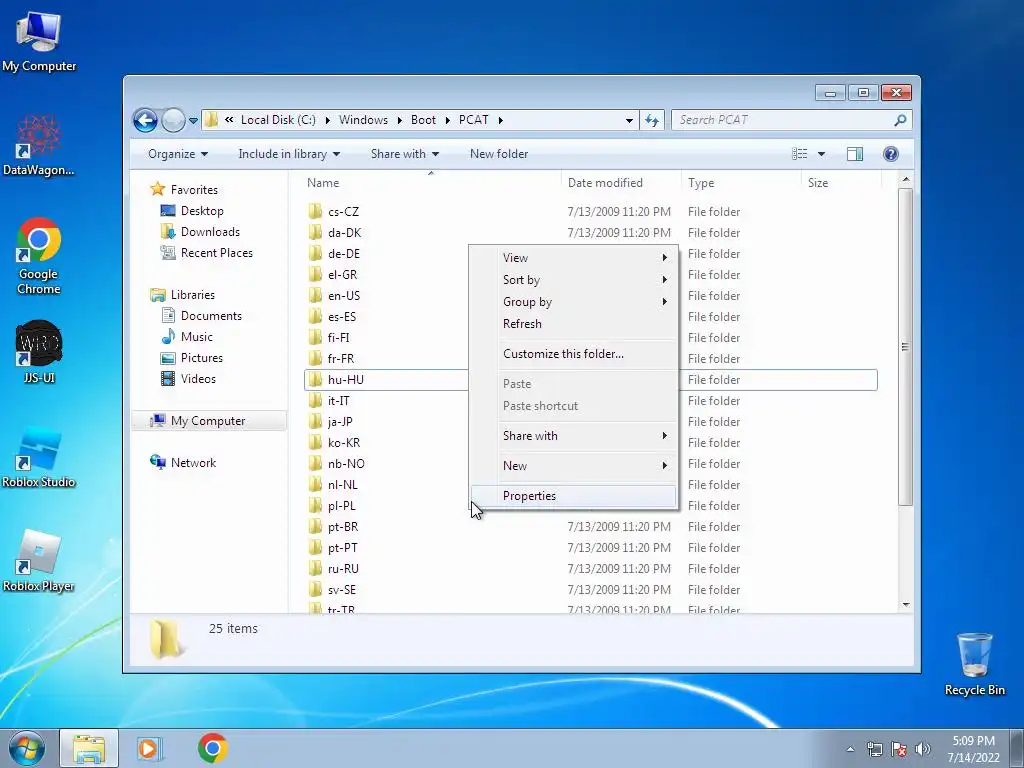1024x768 pixels.
Task: Click the Help question mark icon
Action: [x=890, y=154]
